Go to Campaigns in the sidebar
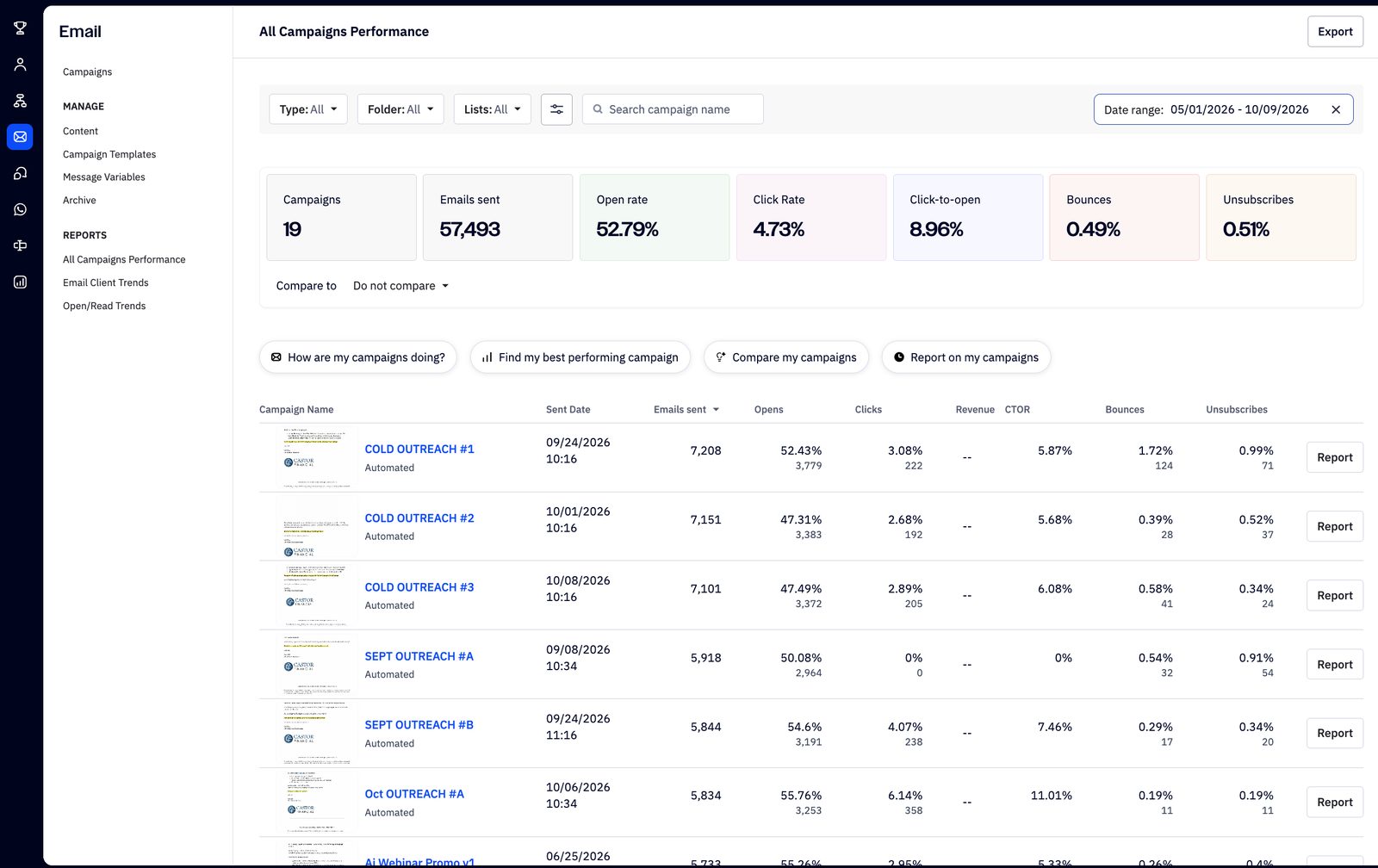The image size is (1378, 868). point(87,72)
